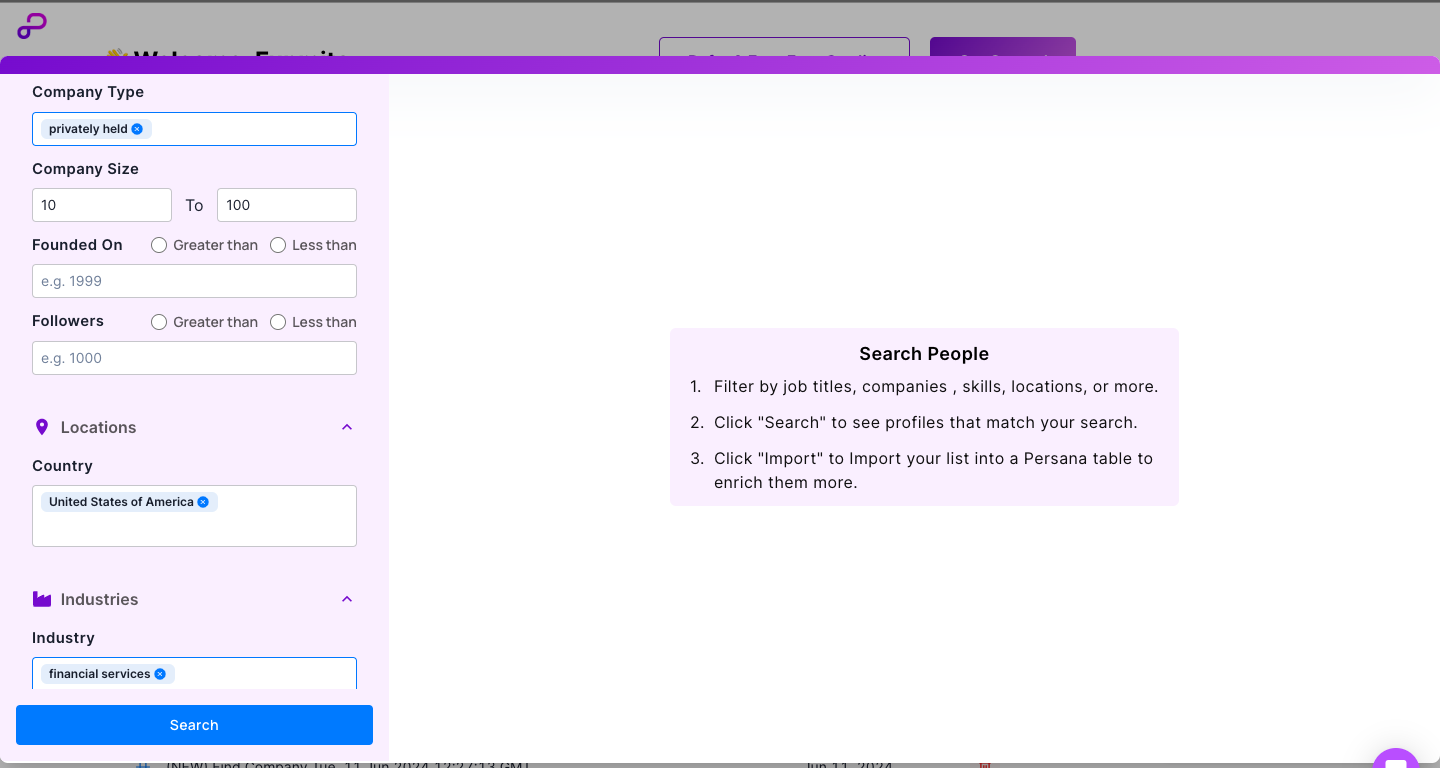
Task: Collapse the Locations section chevron
Action: tap(347, 427)
